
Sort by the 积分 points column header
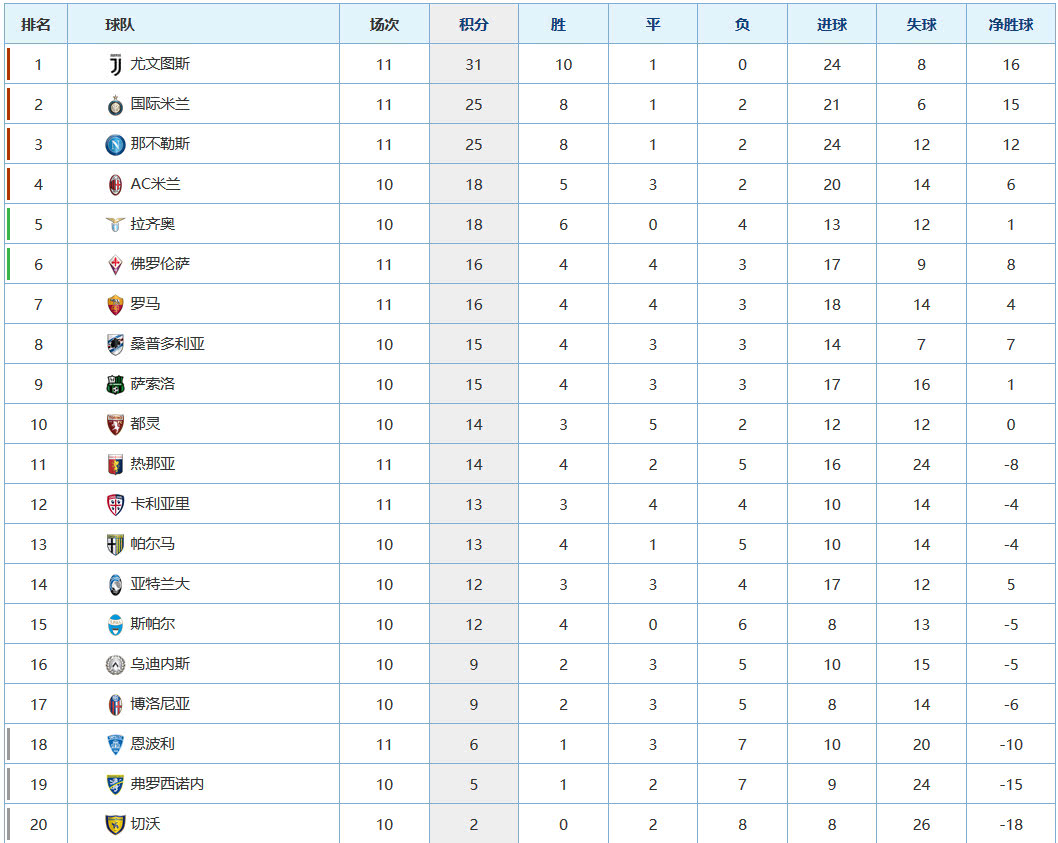(x=473, y=24)
